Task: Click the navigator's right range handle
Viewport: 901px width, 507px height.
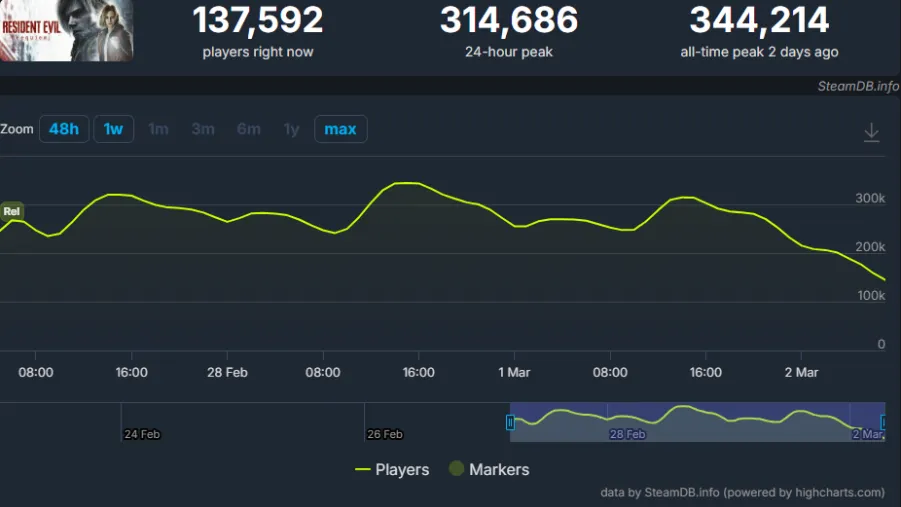Action: tap(884, 422)
